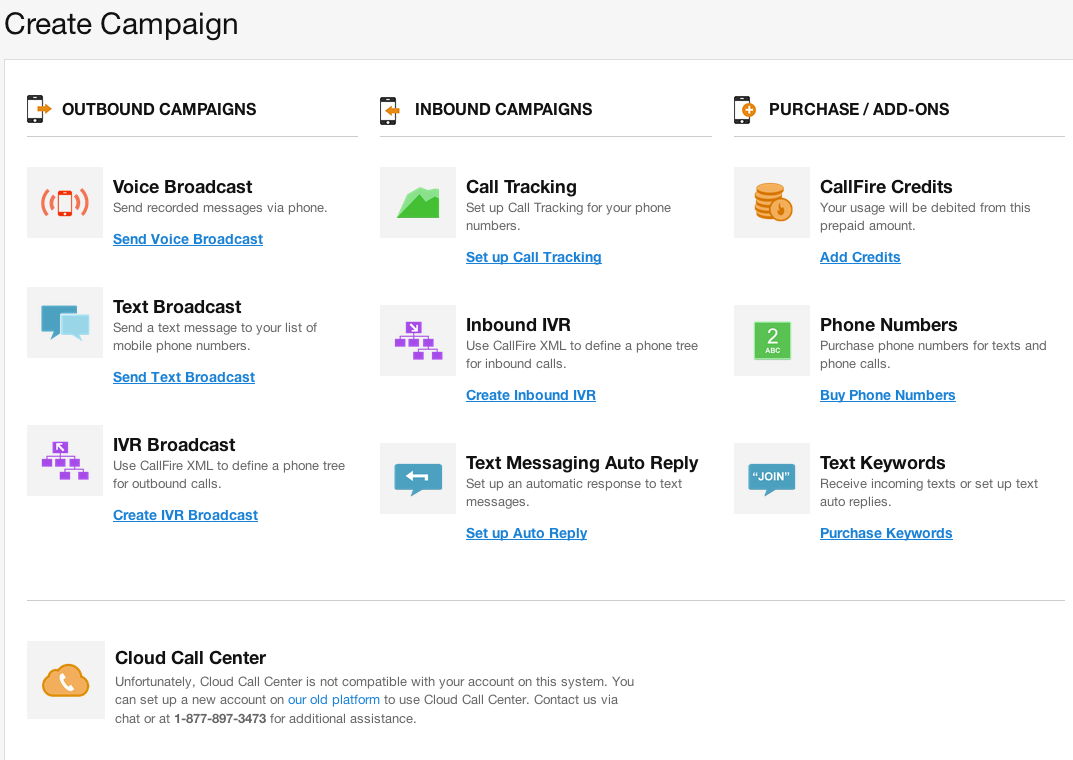Click the PURCHASE / ADD-ONS section title
1073x760 pixels.
pyautogui.click(x=858, y=109)
